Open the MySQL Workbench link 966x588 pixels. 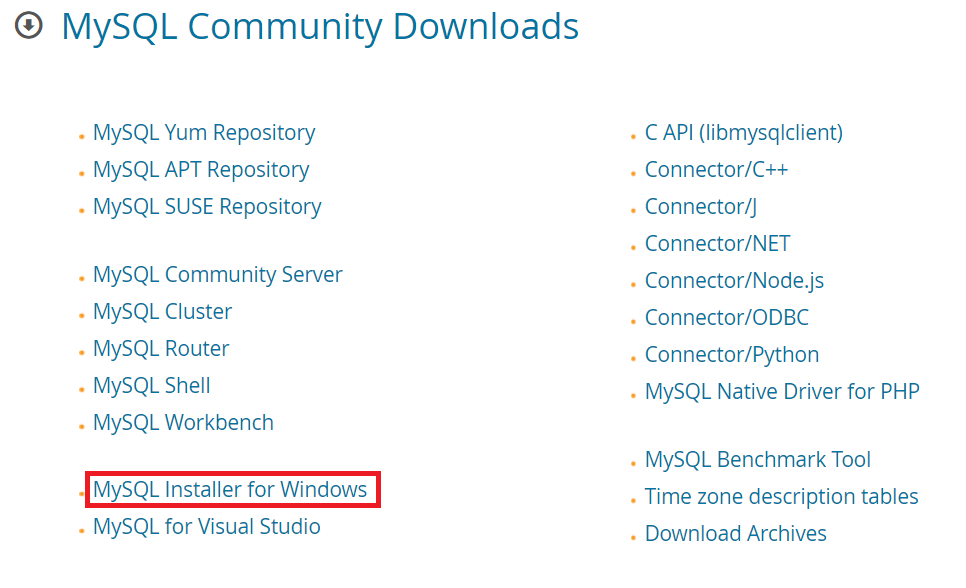(x=183, y=423)
